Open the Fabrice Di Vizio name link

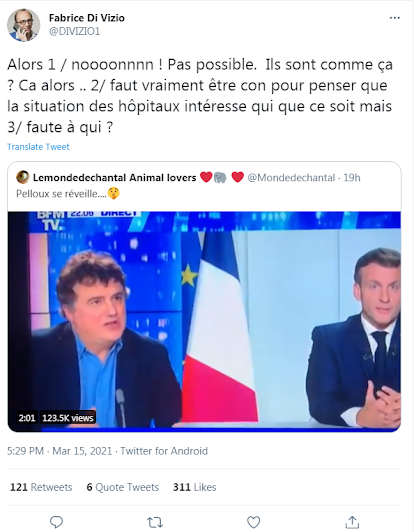coord(87,18)
